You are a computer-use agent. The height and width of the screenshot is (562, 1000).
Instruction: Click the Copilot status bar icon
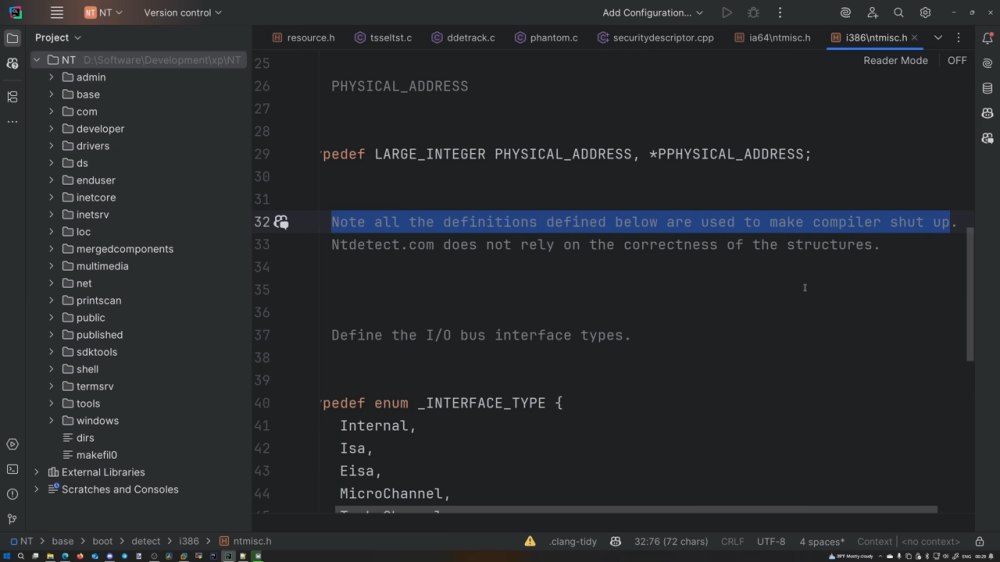(615, 542)
